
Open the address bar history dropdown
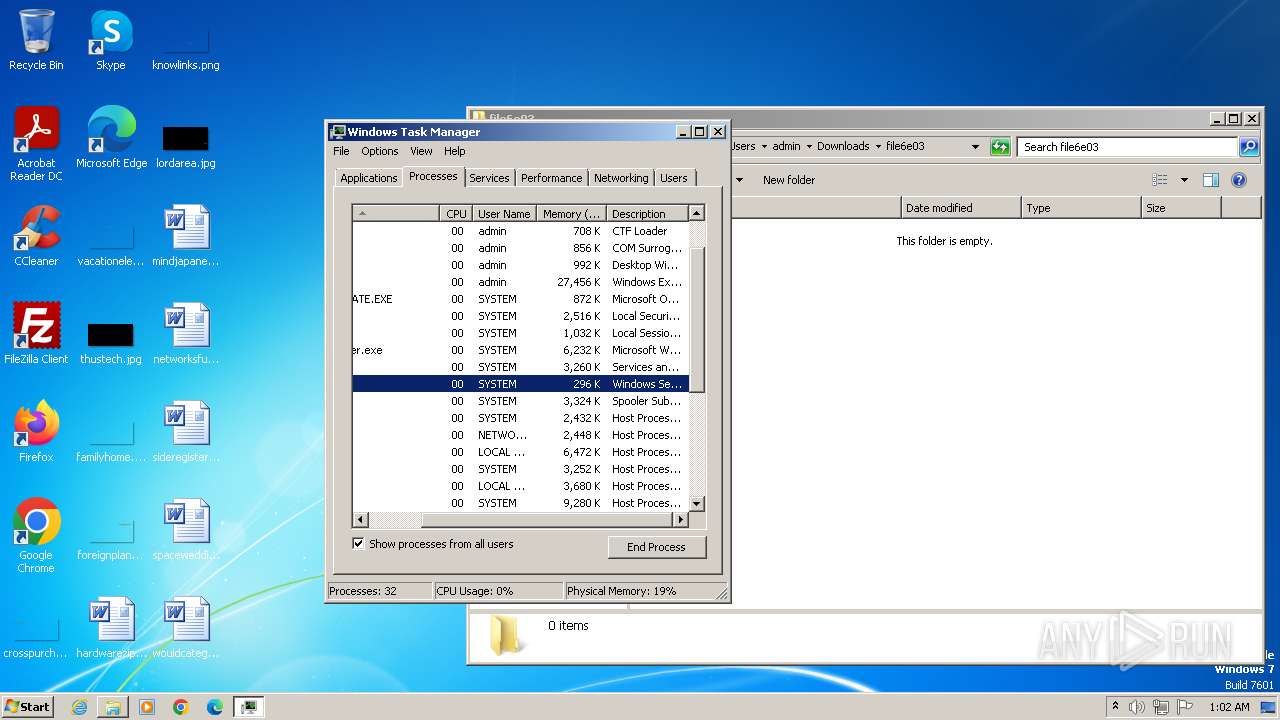pos(975,147)
